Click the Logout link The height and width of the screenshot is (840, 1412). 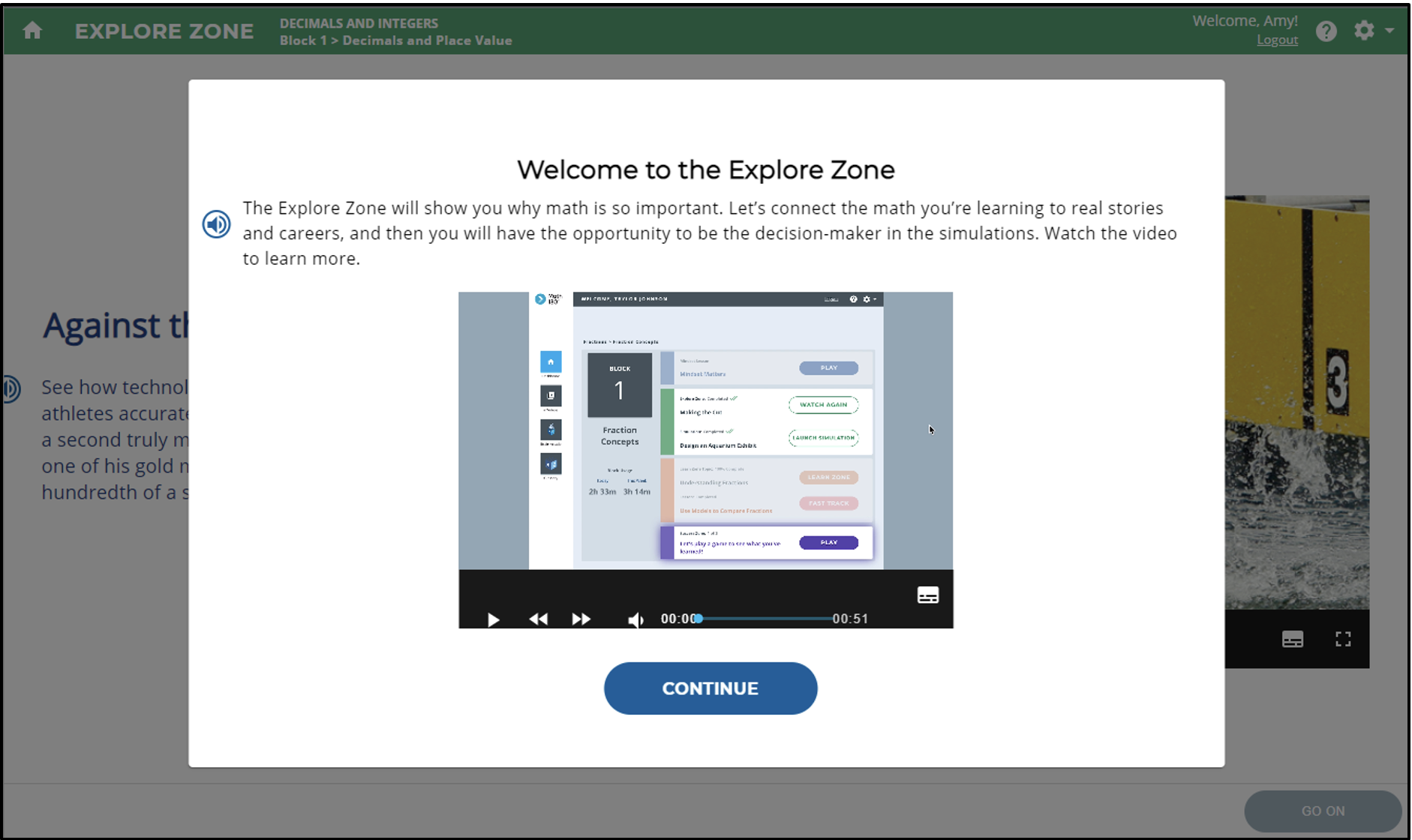(x=1277, y=40)
